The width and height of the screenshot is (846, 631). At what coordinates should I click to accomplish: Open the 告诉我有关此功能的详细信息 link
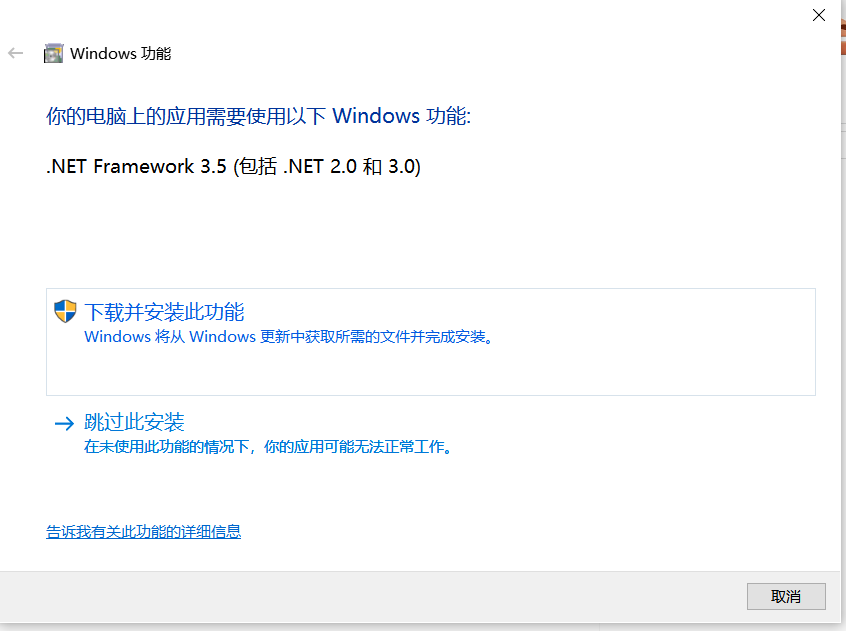(144, 532)
